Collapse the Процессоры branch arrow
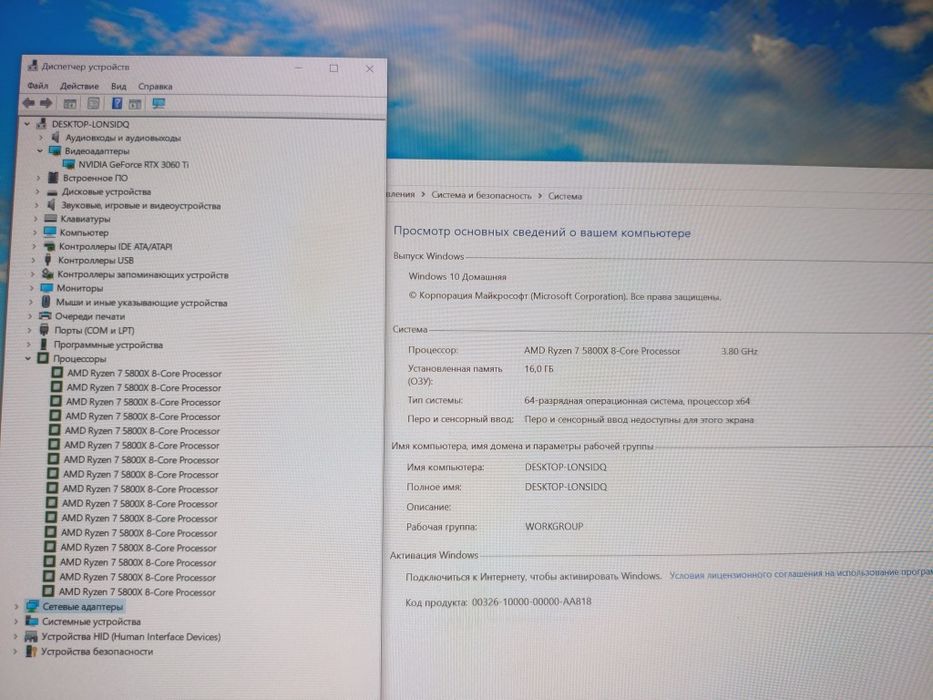The height and width of the screenshot is (700, 933). click(28, 358)
